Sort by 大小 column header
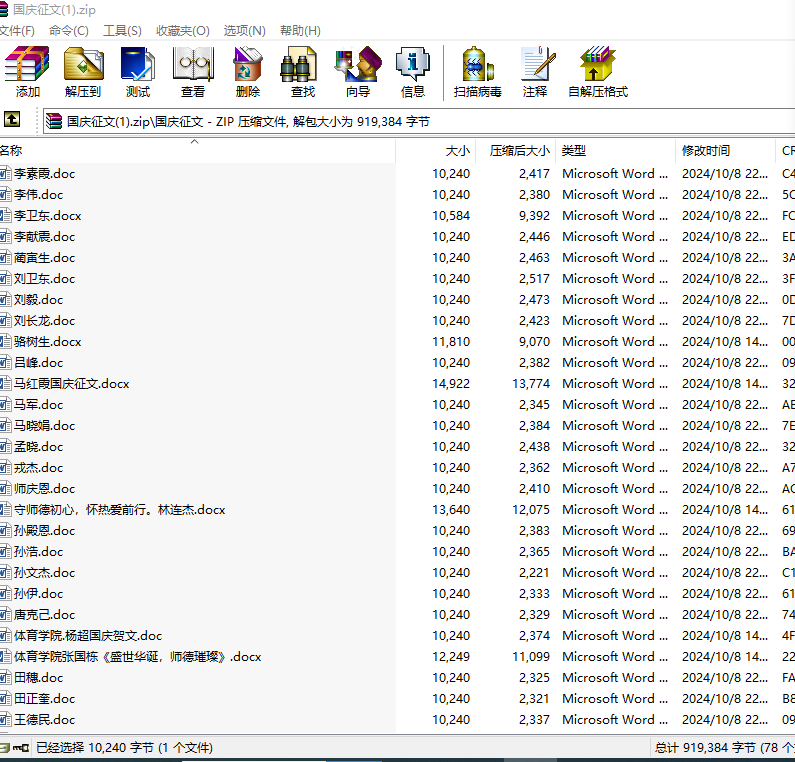 [435, 151]
